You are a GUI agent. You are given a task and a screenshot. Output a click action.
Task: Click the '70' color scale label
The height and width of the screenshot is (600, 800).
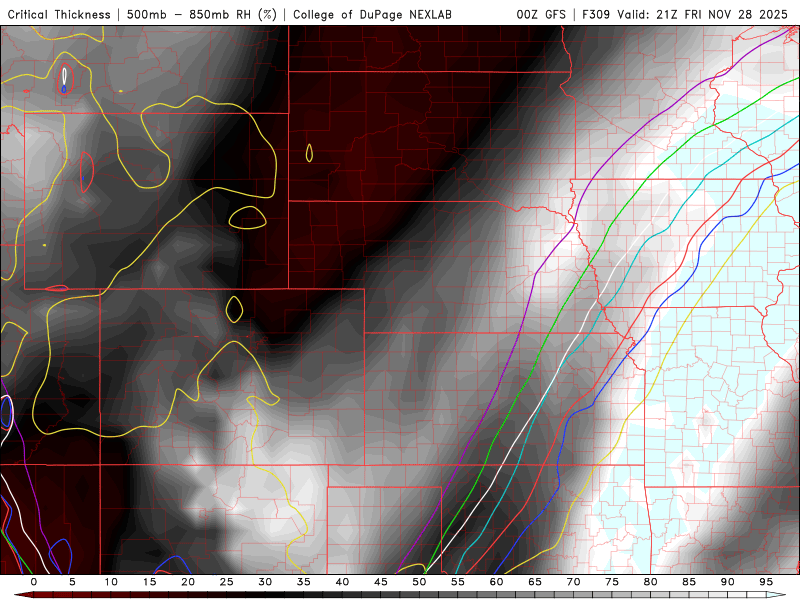573,582
